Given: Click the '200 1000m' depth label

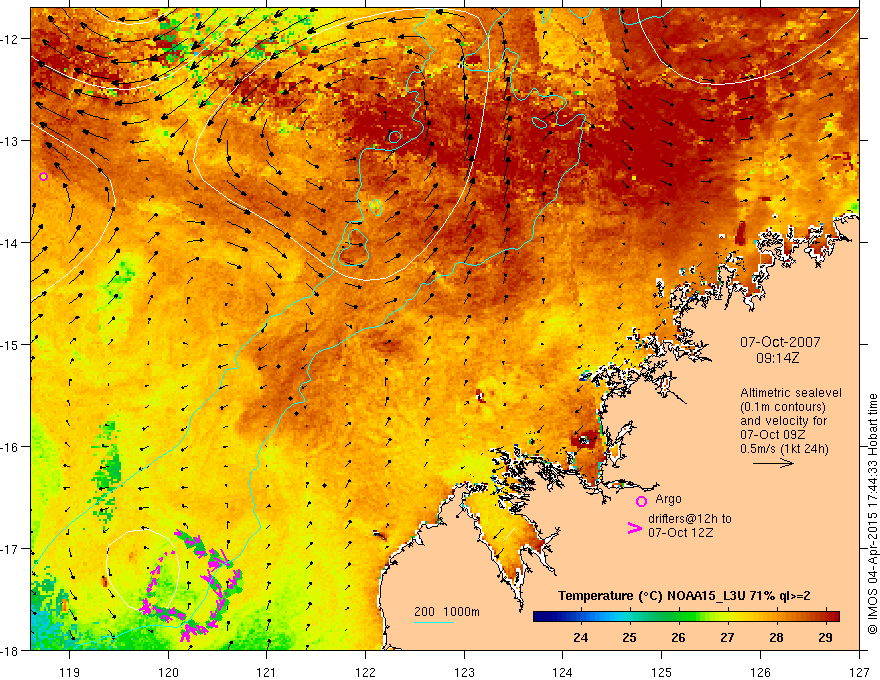Looking at the screenshot, I should point(447,612).
